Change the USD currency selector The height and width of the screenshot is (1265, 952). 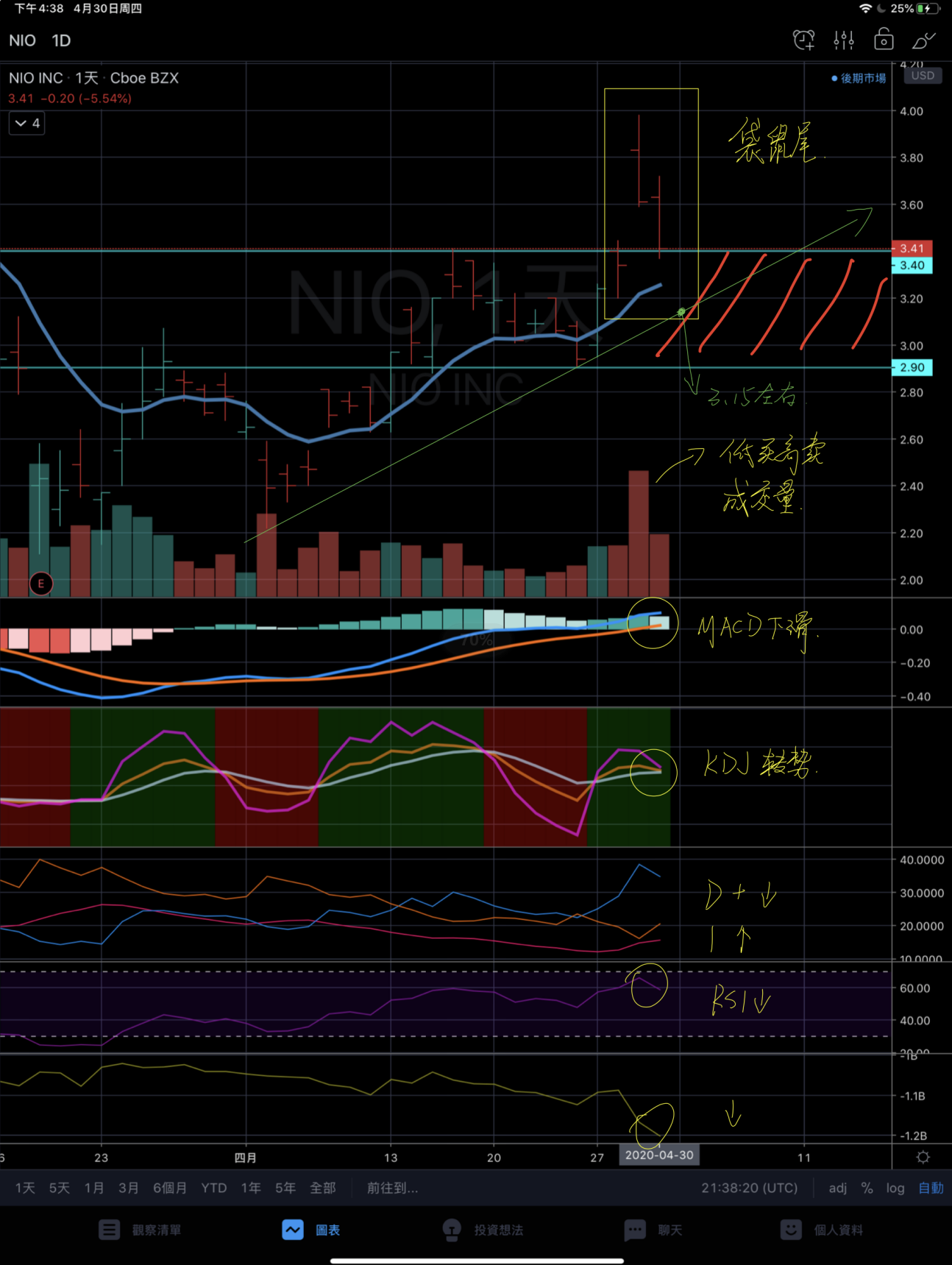(923, 76)
